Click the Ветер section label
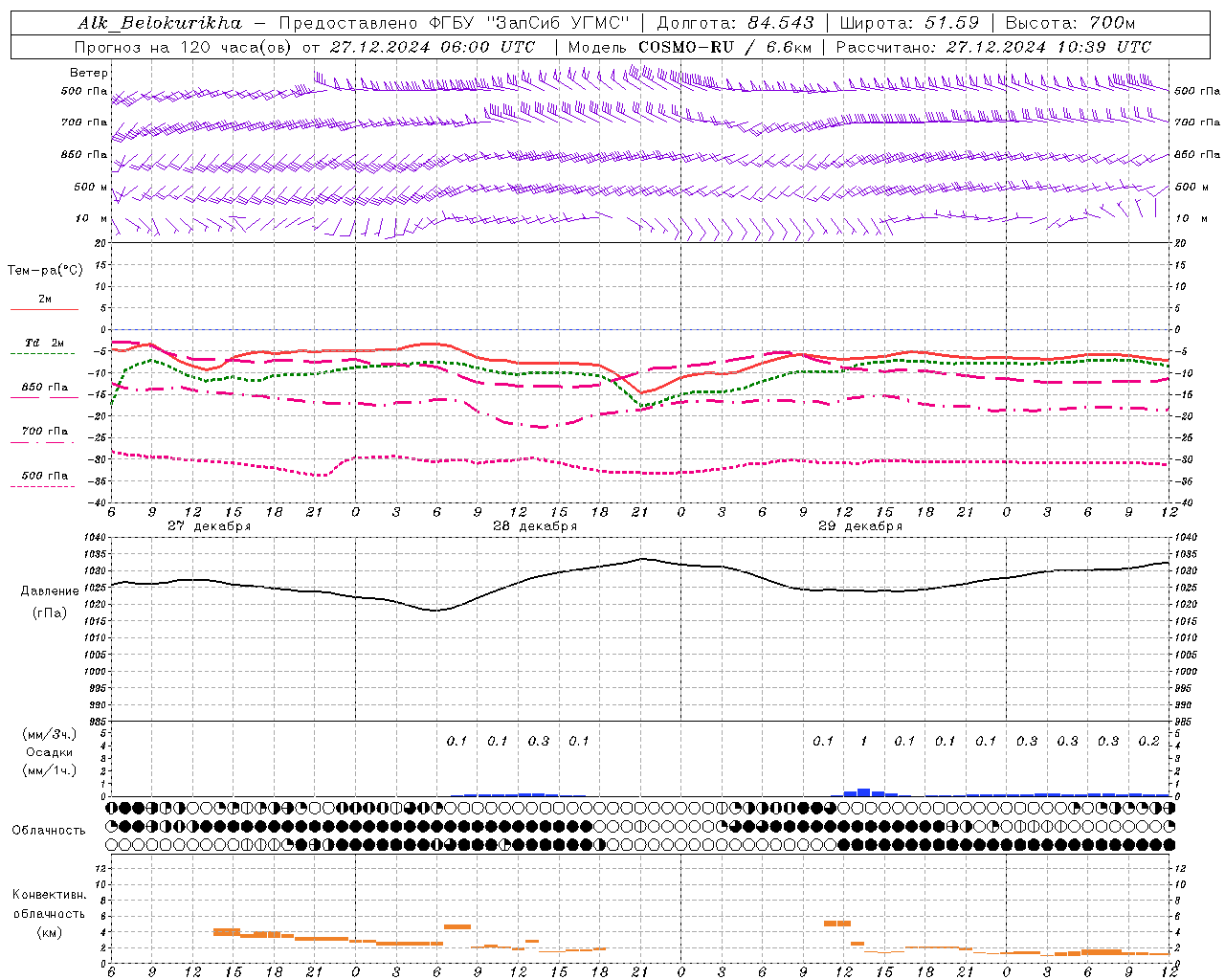This screenshot has width=1225, height=980. coord(89,73)
